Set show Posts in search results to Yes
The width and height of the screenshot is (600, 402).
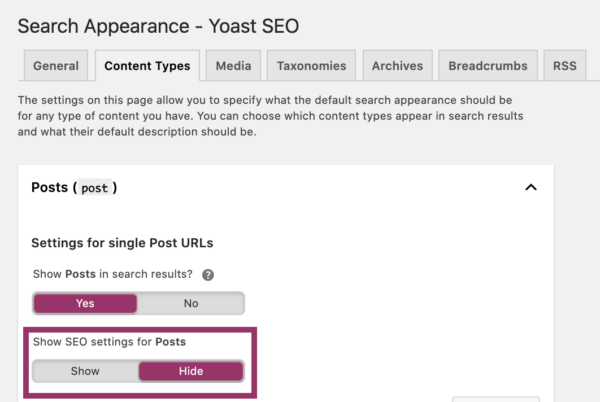pos(85,303)
